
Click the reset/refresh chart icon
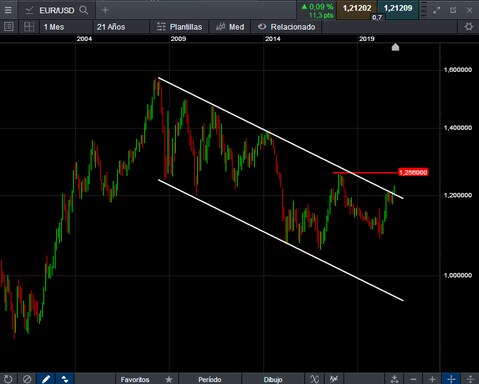pos(8,379)
